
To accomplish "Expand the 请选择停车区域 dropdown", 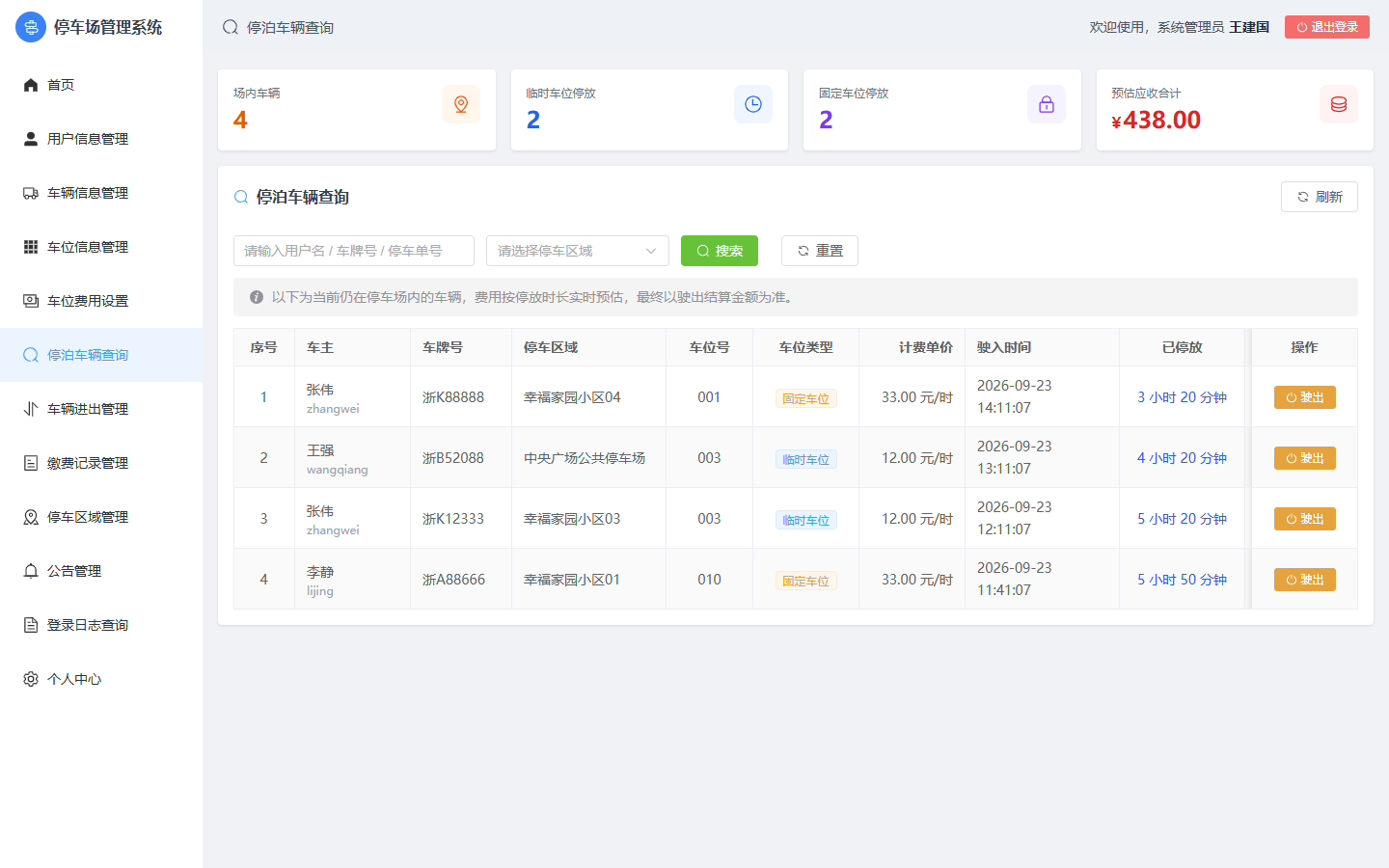I will click(x=578, y=251).
